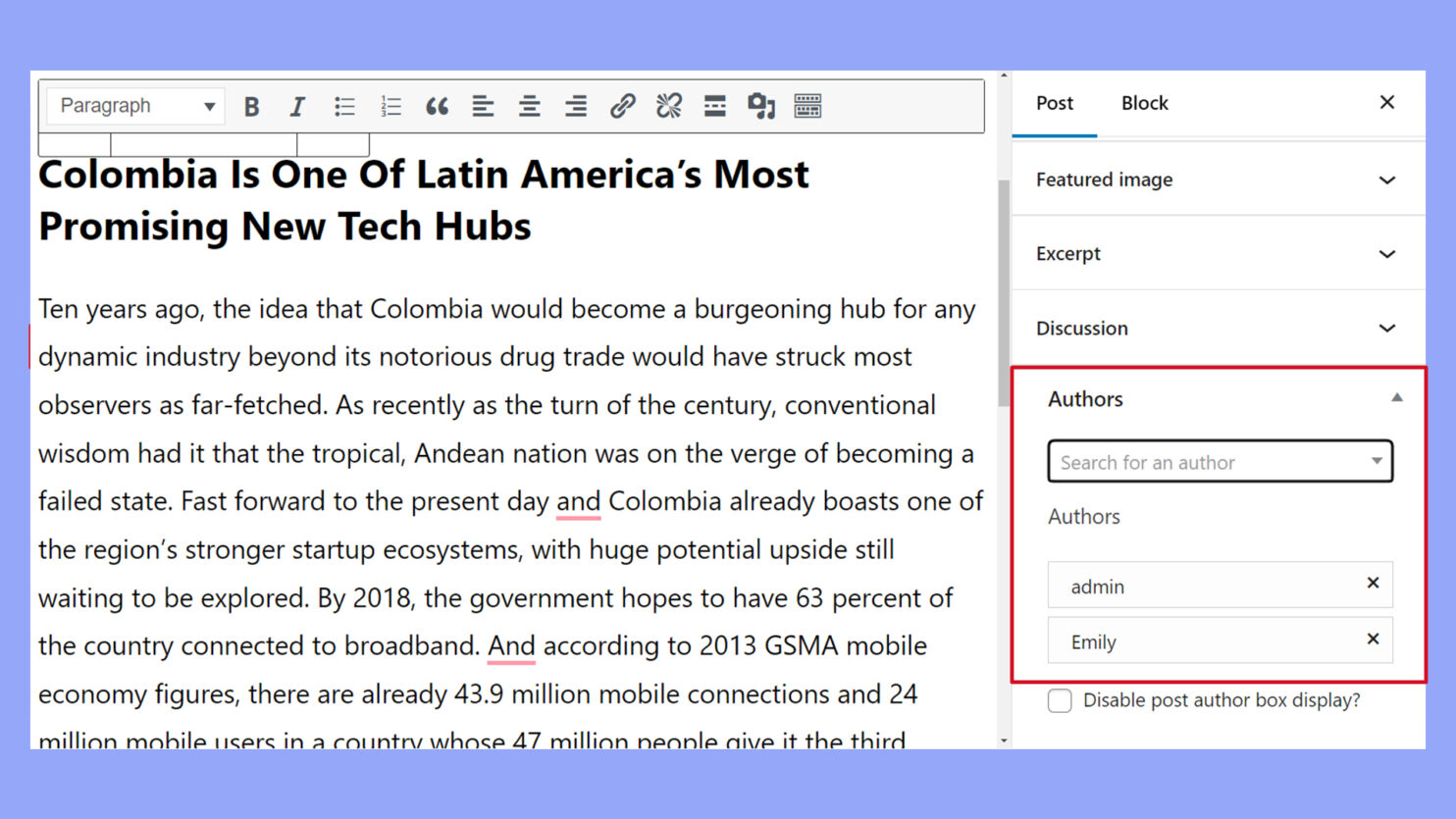This screenshot has width=1456, height=819.
Task: Insert a bulleted list
Action: point(344,105)
